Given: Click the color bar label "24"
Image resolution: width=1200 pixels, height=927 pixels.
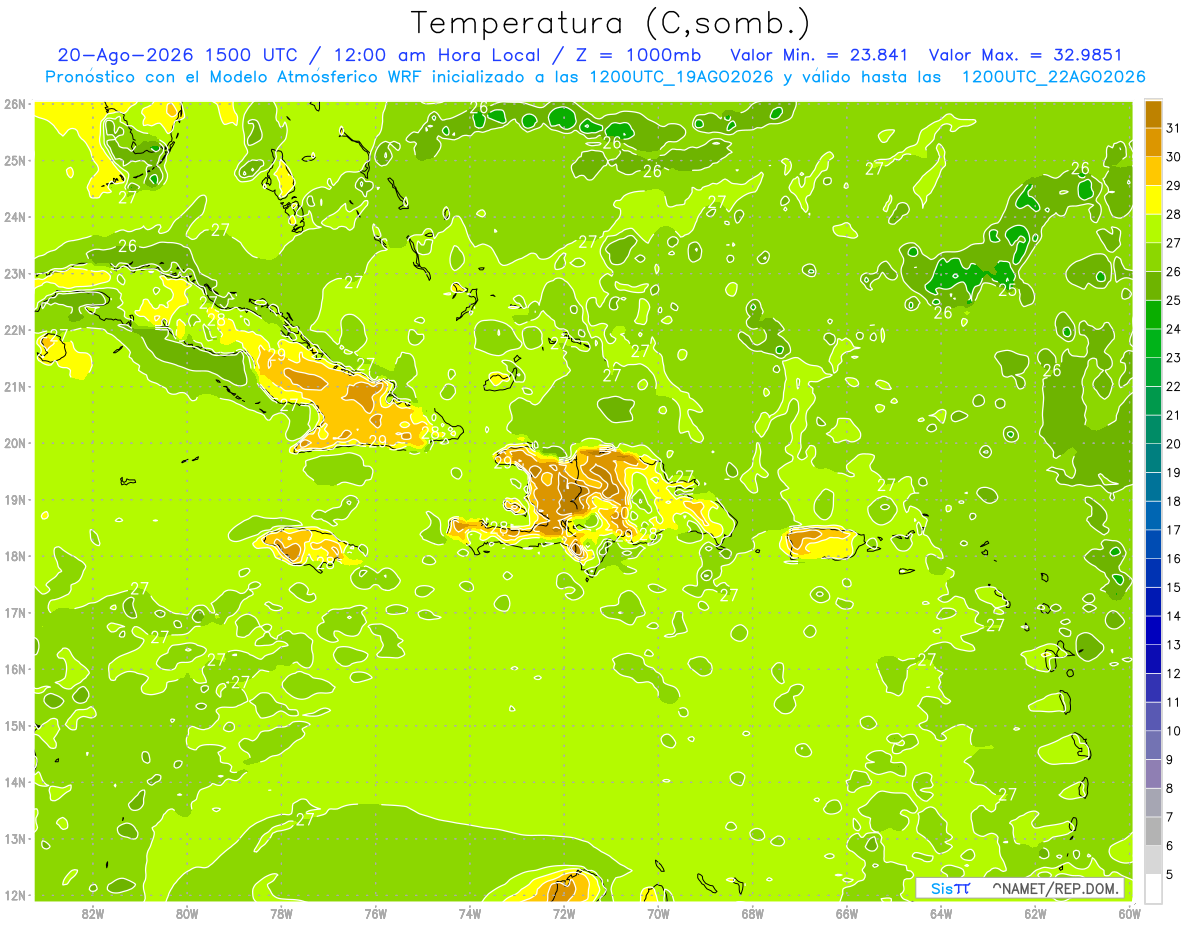Looking at the screenshot, I should tap(1174, 329).
